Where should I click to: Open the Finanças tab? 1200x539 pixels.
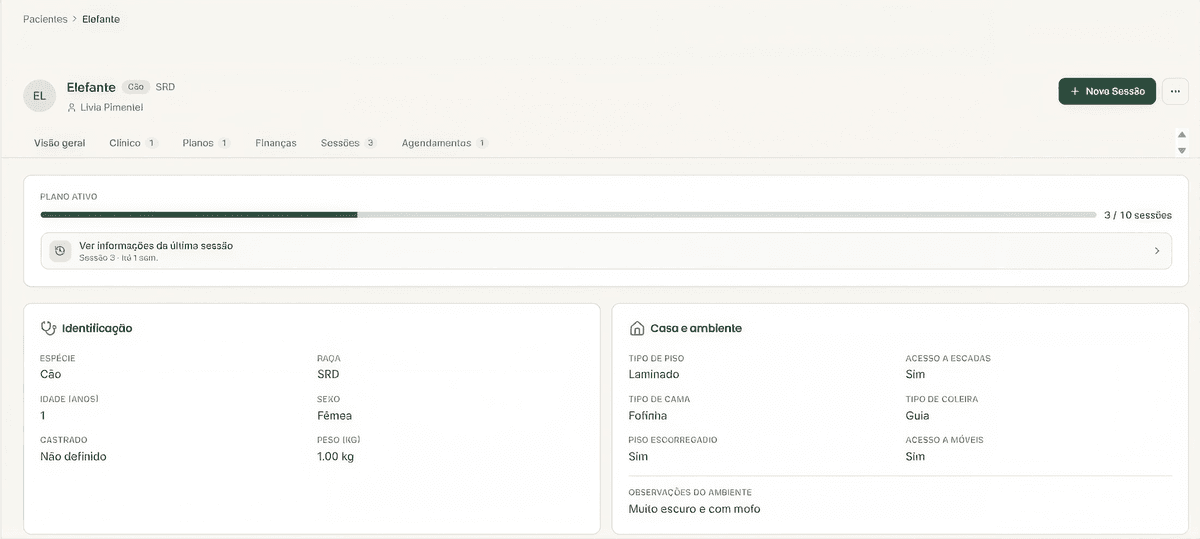click(x=276, y=143)
